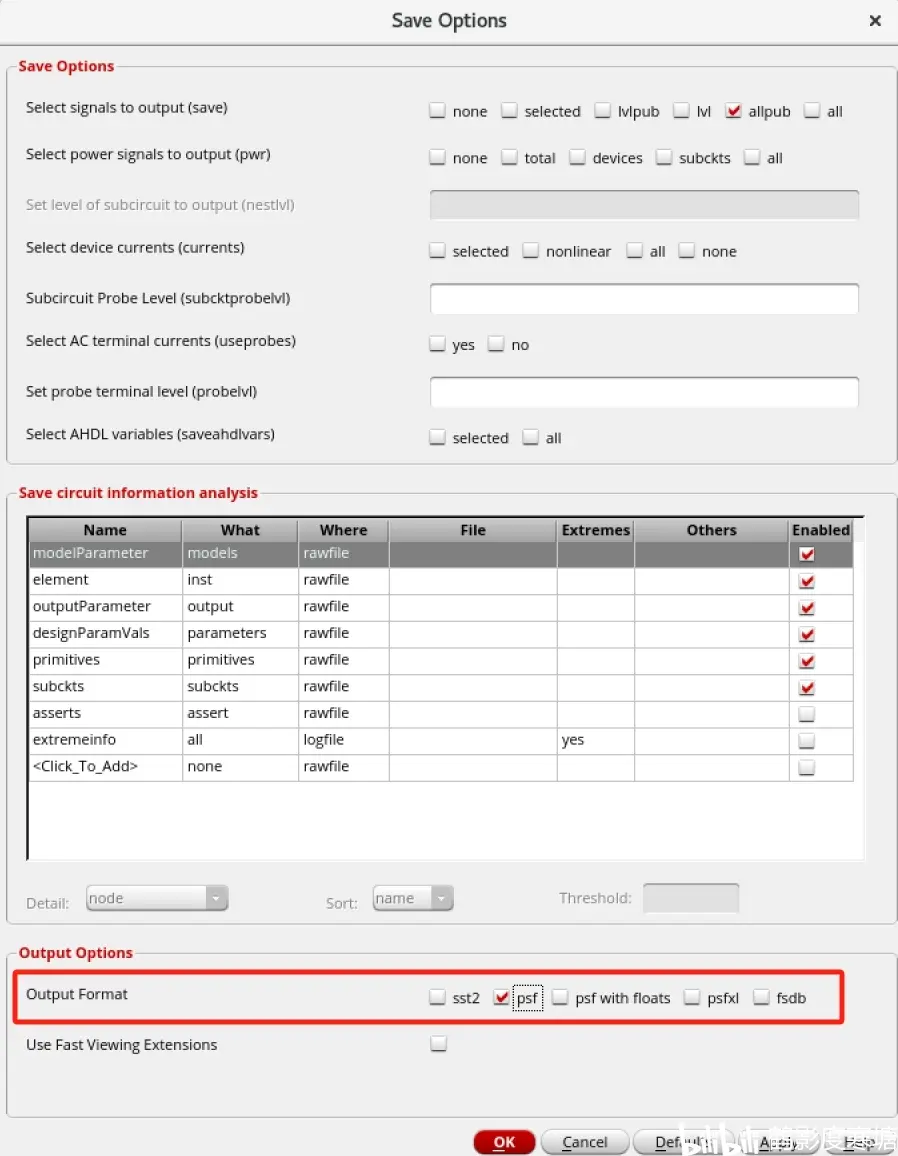Toggle the psf output format checkbox
This screenshot has width=898, height=1156.
click(501, 997)
